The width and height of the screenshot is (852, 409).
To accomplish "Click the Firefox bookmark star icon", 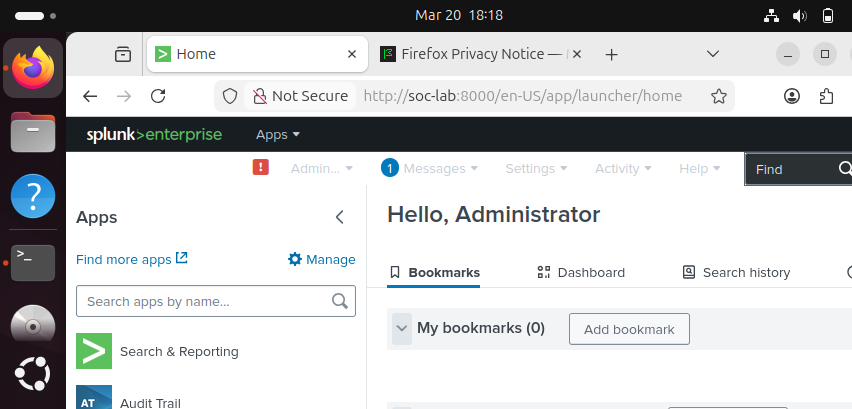I will 718,96.
